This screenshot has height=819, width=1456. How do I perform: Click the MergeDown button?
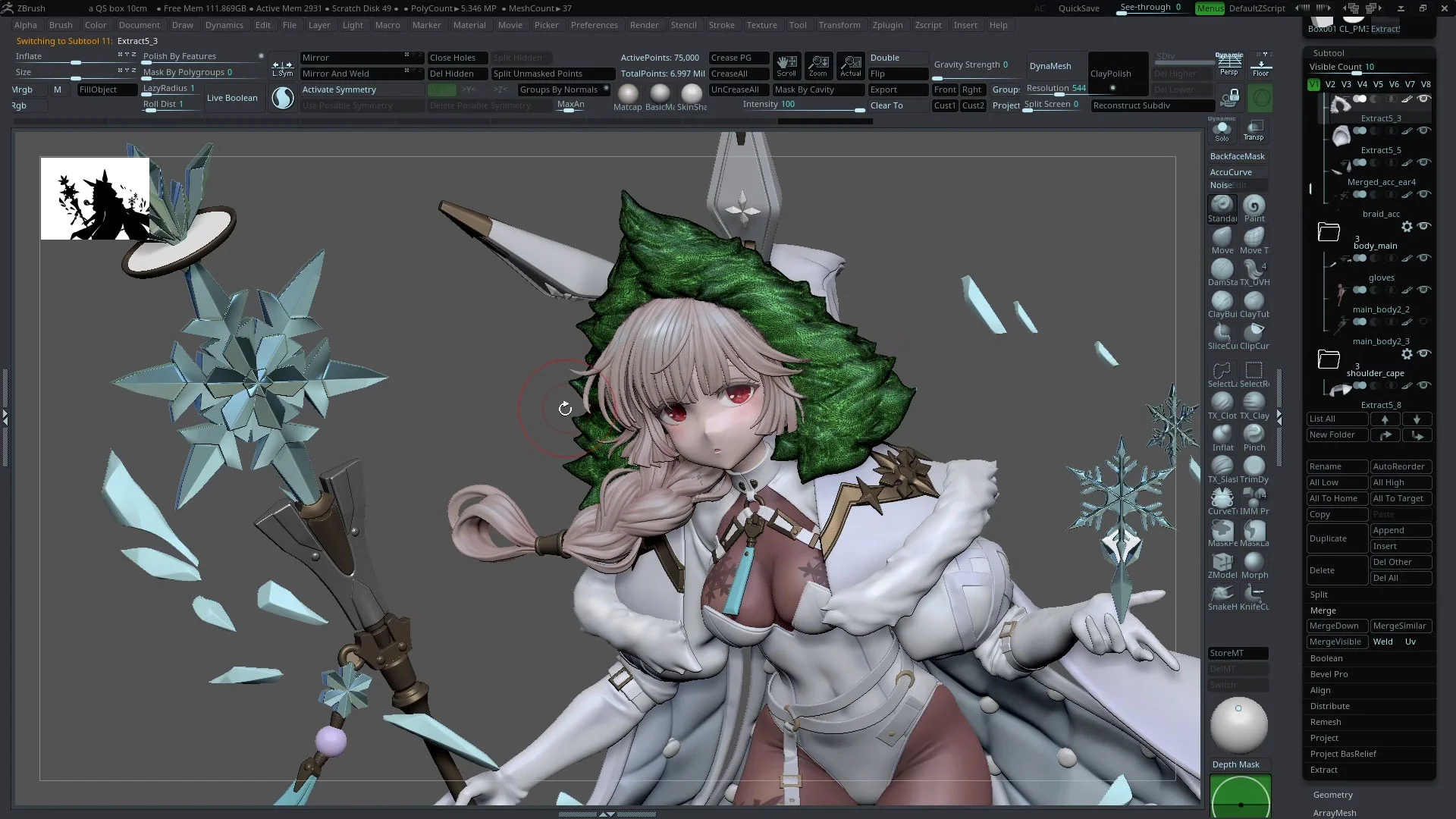pos(1337,626)
